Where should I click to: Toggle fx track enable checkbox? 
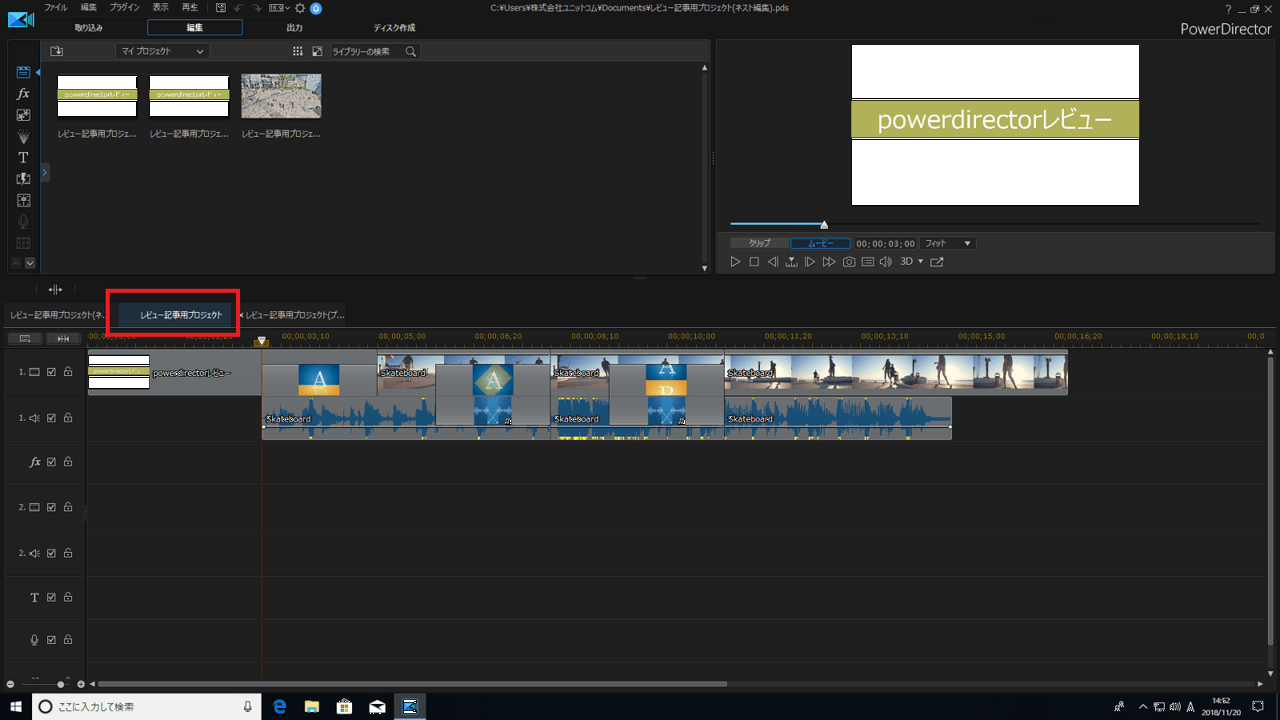51,462
